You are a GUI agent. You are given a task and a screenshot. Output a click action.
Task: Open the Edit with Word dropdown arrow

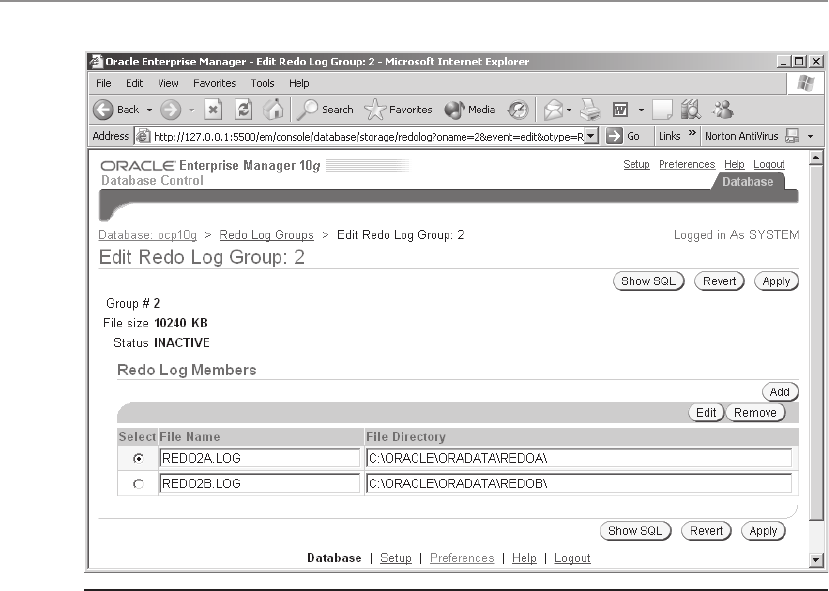[641, 110]
